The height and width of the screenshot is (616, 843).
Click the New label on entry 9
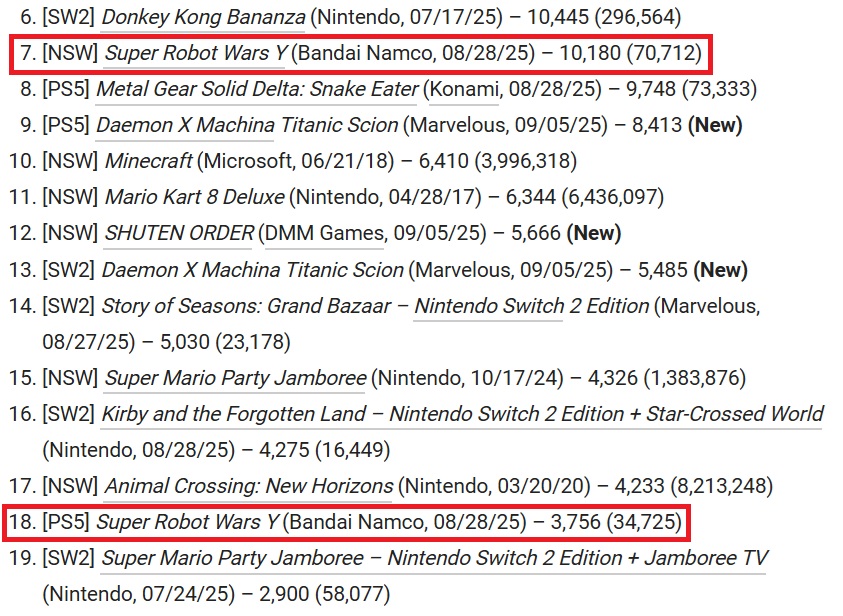pos(715,125)
